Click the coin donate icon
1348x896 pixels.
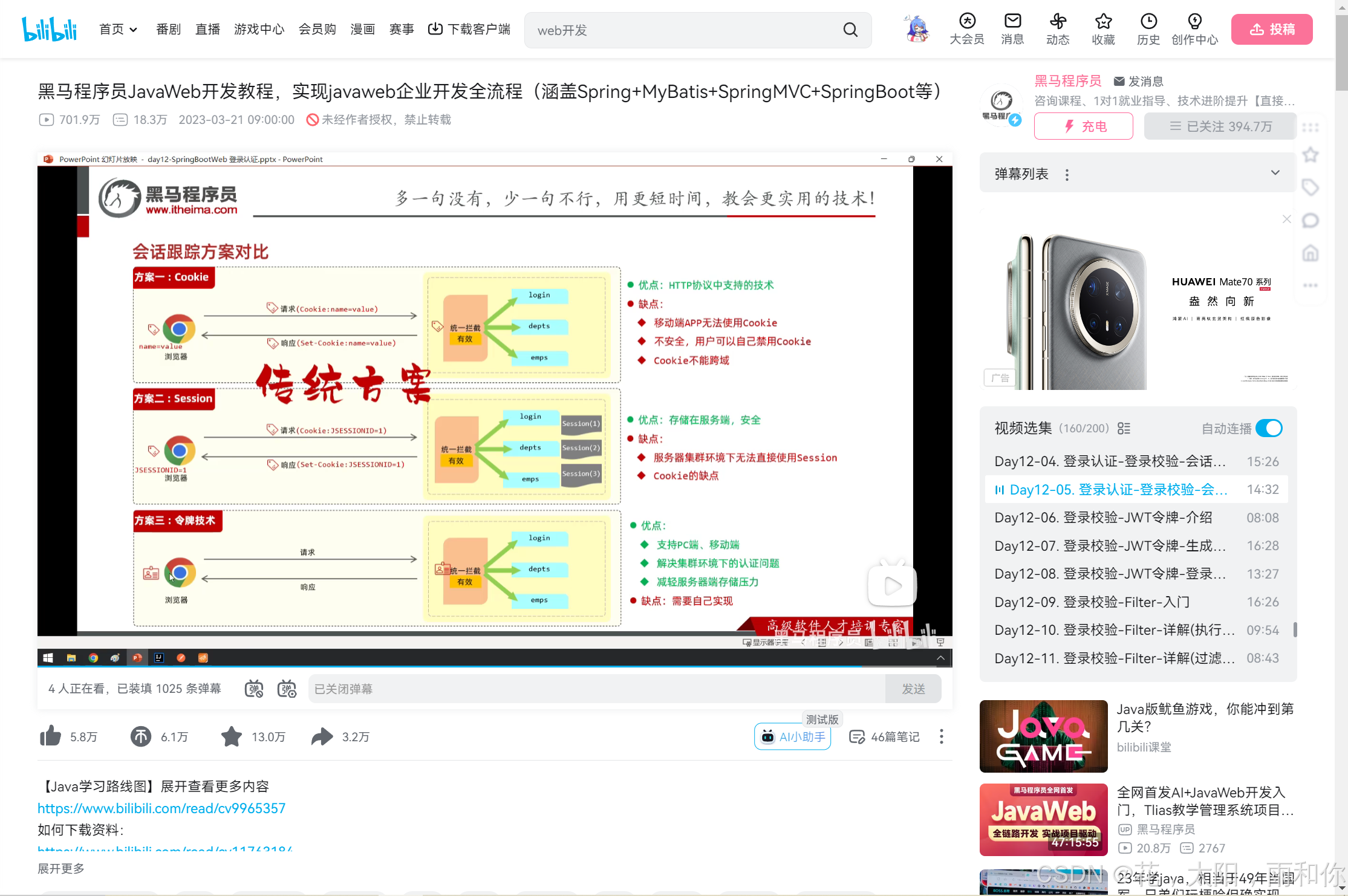click(141, 736)
